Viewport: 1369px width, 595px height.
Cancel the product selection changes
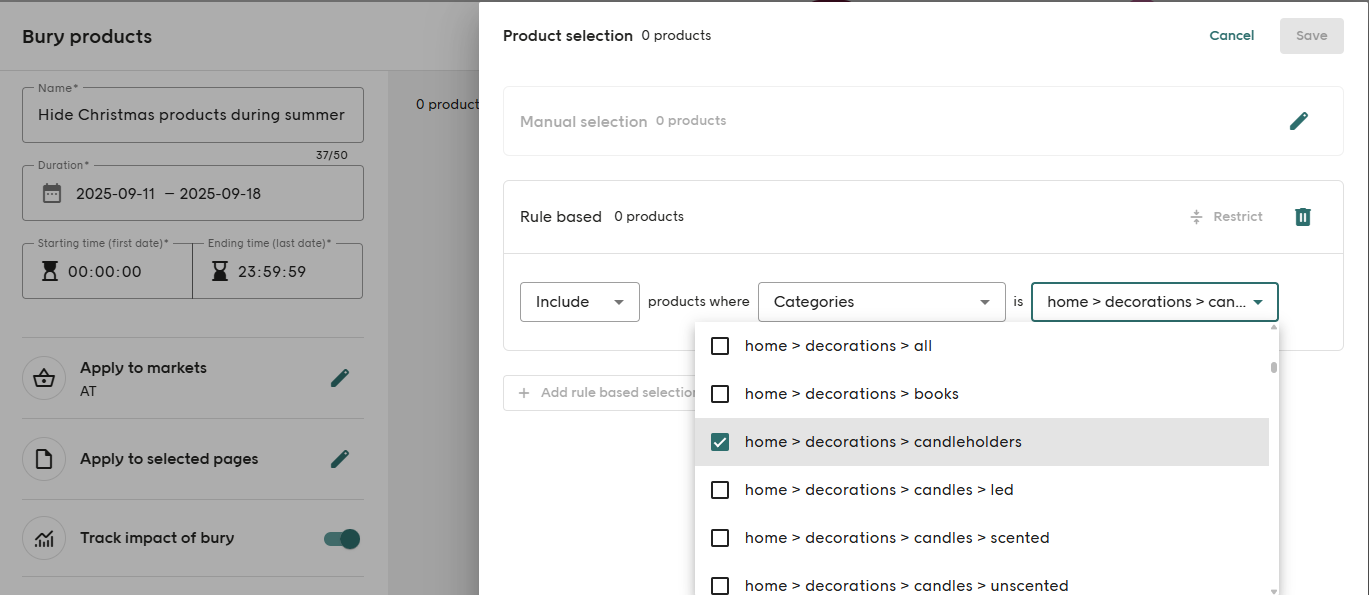(x=1231, y=35)
